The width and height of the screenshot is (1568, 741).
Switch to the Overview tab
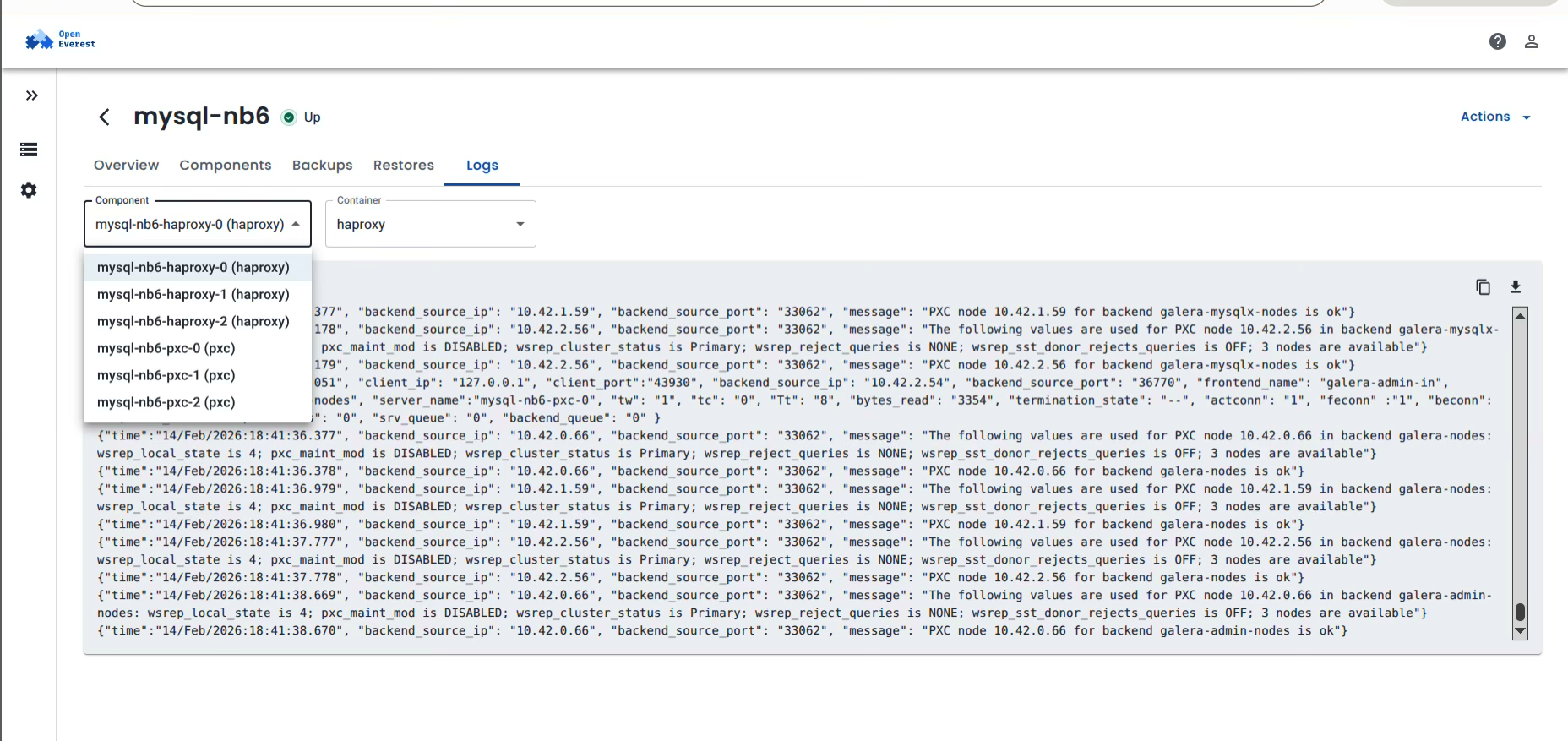[126, 166]
